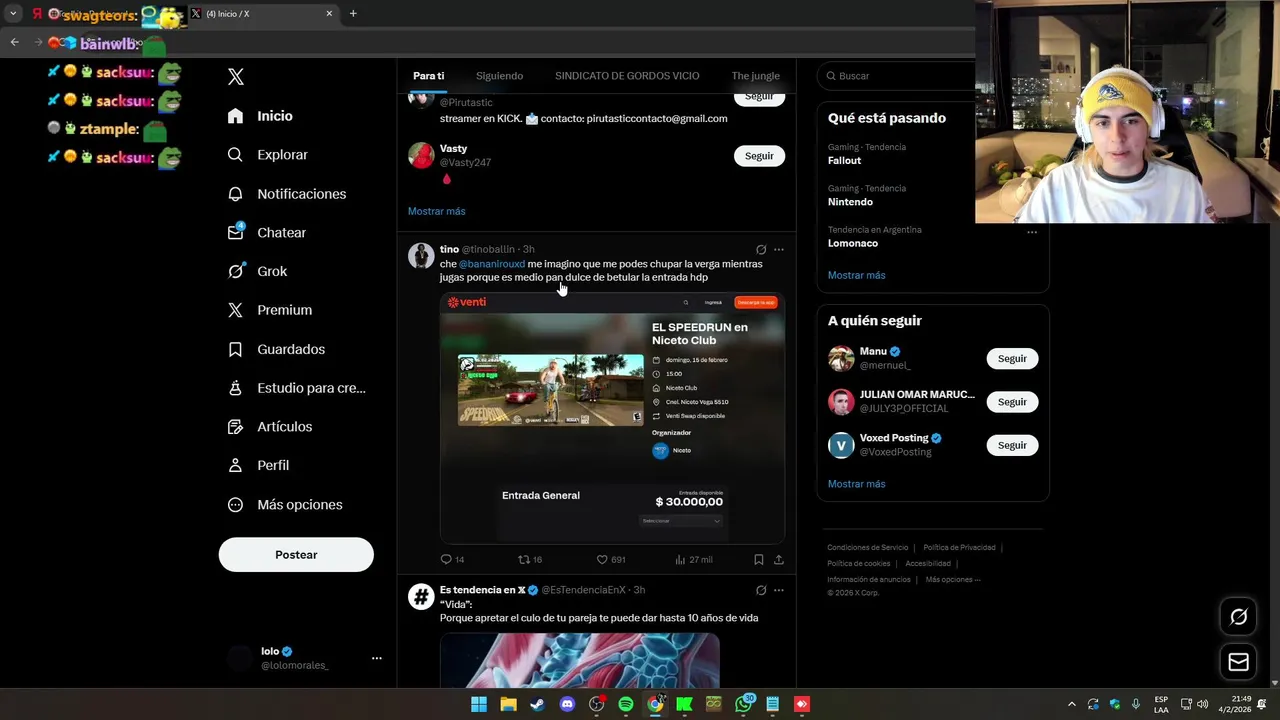The height and width of the screenshot is (720, 1280).
Task: Open account menu dots next to lolo
Action: click(377, 658)
